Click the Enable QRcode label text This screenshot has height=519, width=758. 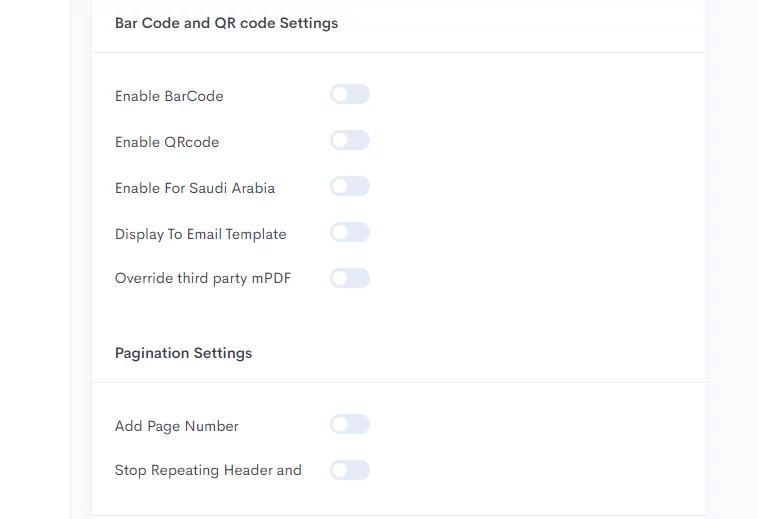167,142
